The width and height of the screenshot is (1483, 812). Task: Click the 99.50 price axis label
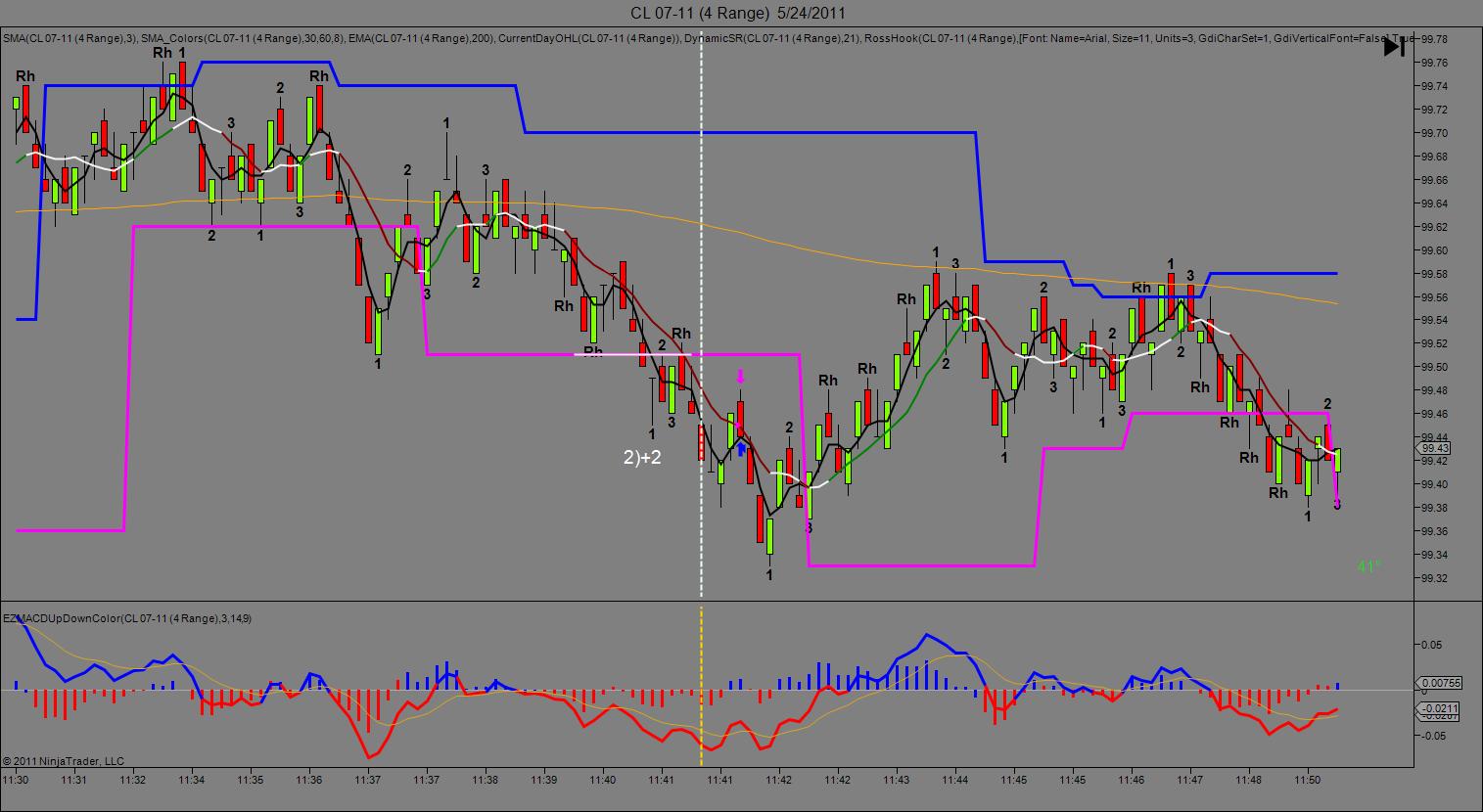click(x=1435, y=367)
